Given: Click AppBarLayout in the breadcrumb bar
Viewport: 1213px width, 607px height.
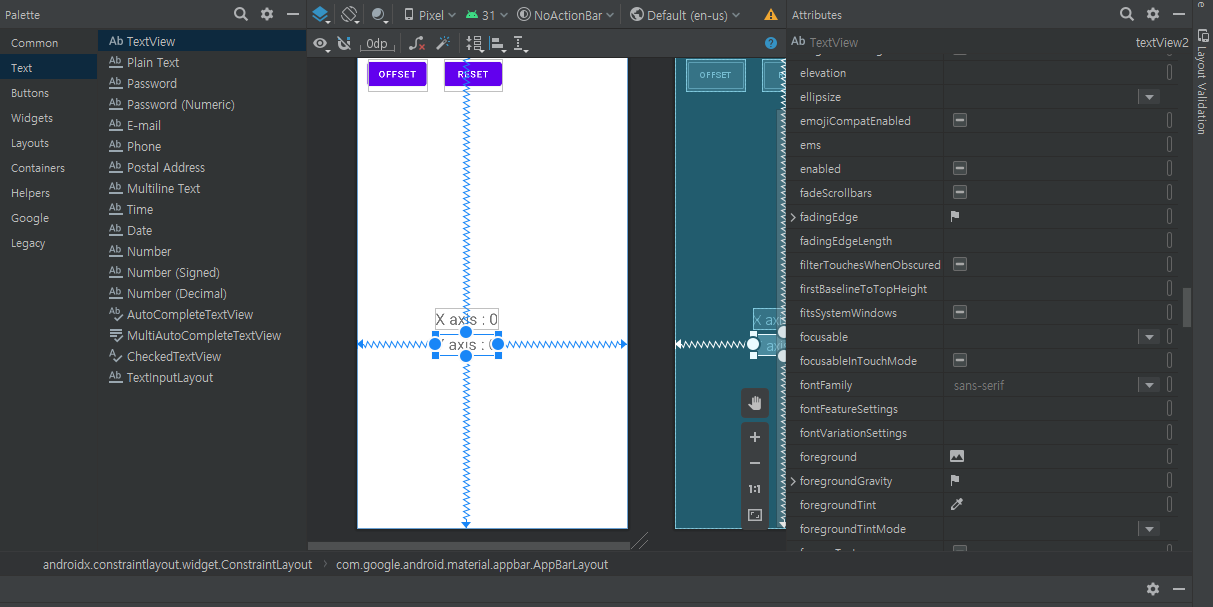Looking at the screenshot, I should [x=472, y=565].
